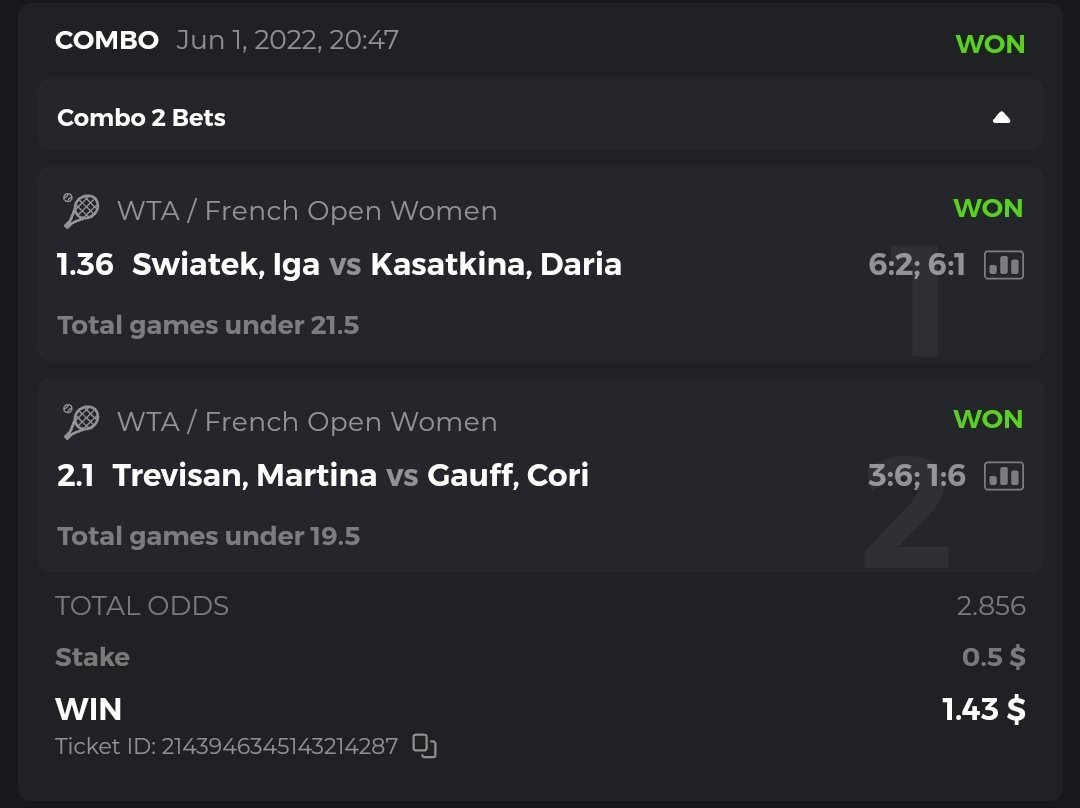Click tennis racket icon on first bet
The image size is (1080, 808).
coord(81,211)
